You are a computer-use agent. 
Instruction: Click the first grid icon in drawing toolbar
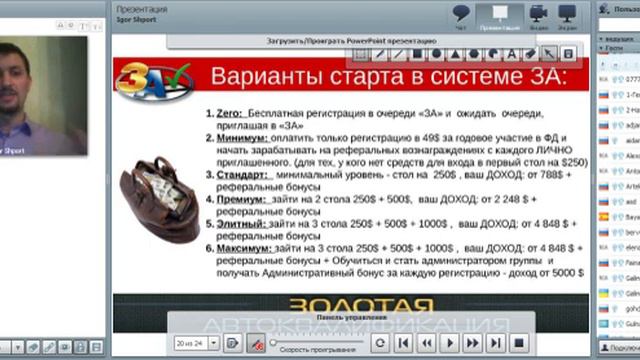[361, 54]
